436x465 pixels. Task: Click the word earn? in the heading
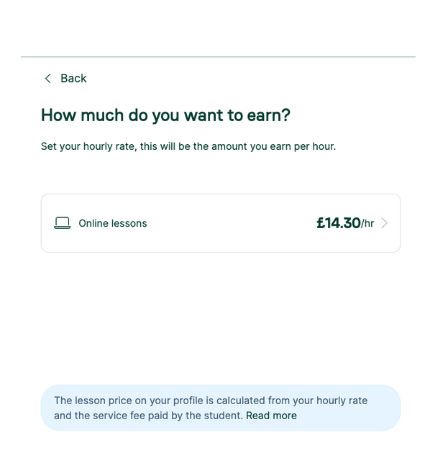pos(268,115)
